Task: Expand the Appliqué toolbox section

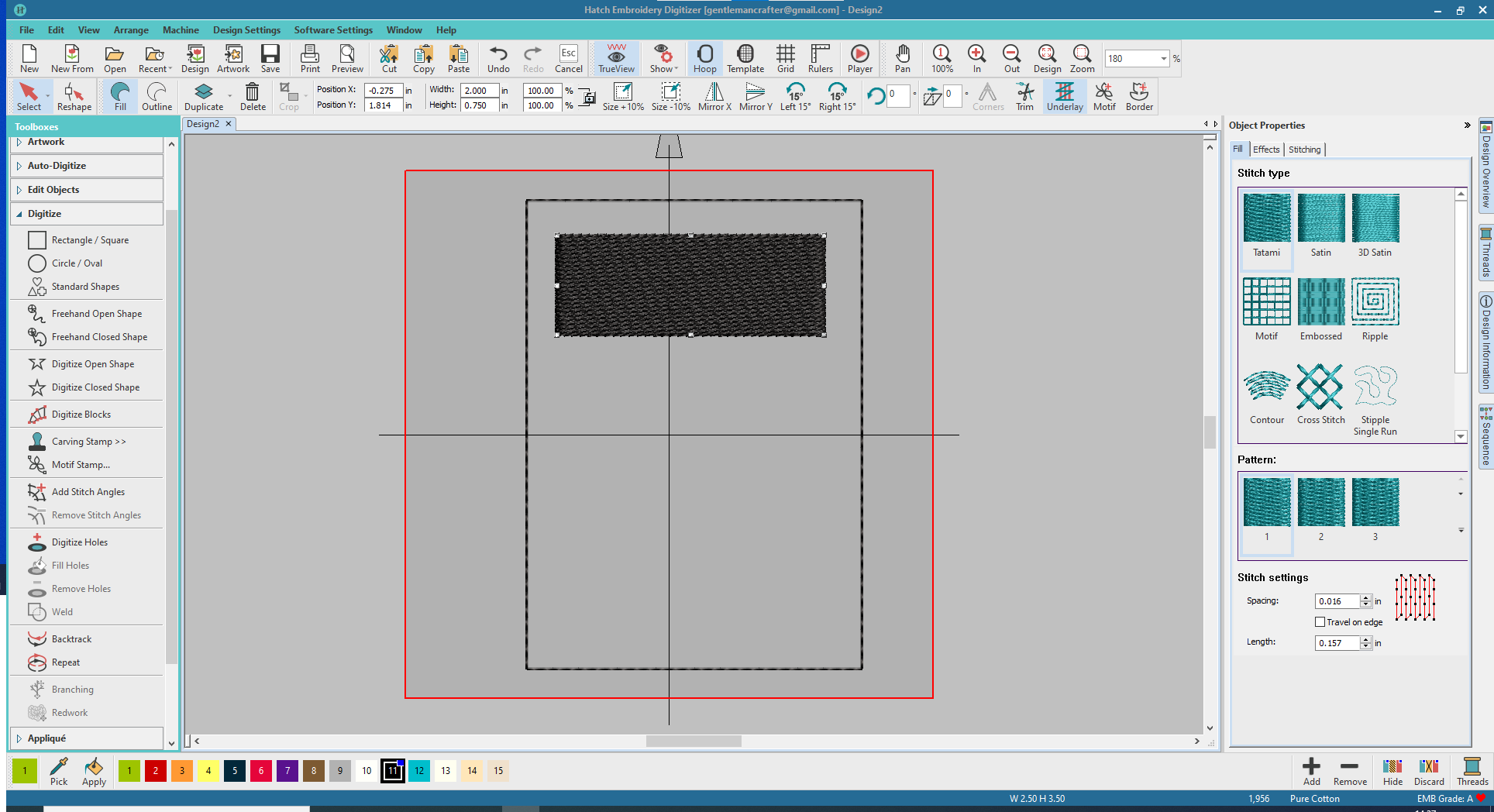Action: pyautogui.click(x=46, y=738)
